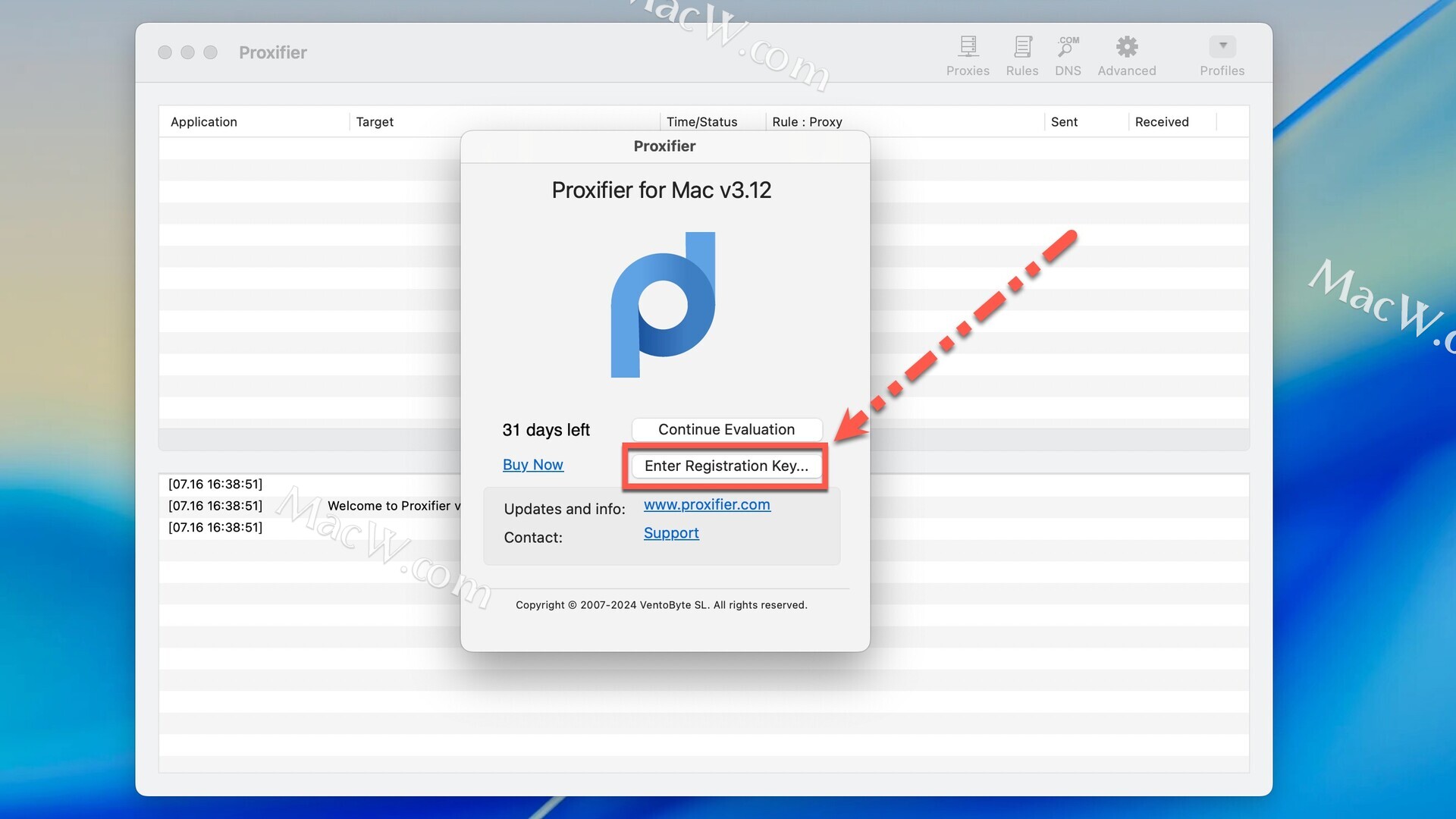Click the red close window button
The width and height of the screenshot is (1456, 819).
(x=165, y=52)
